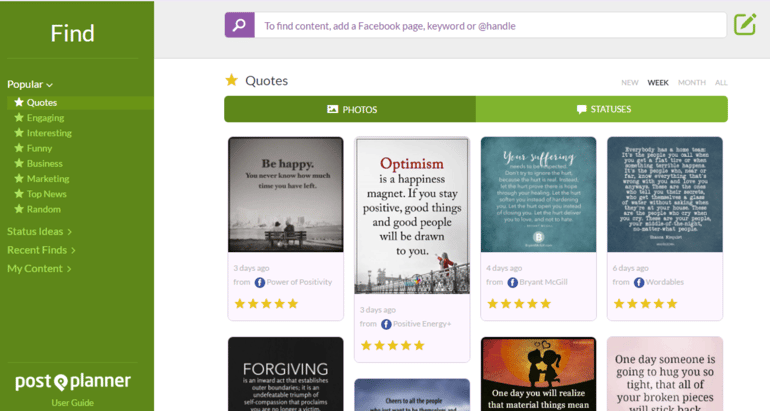The height and width of the screenshot is (411, 770).
Task: Click the gold star beside the Quotes heading
Action: point(231,80)
